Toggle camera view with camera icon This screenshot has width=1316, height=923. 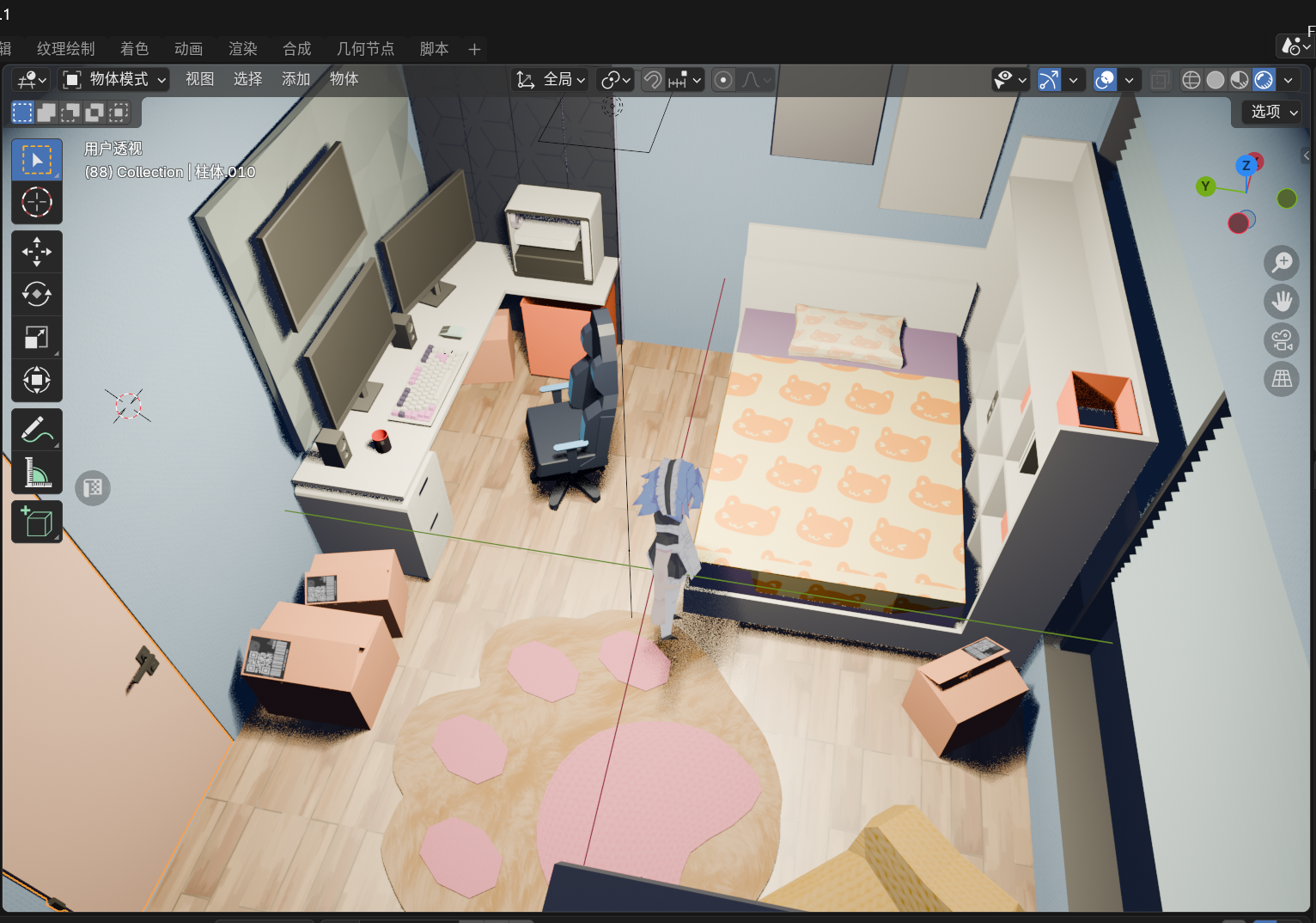coord(1282,340)
